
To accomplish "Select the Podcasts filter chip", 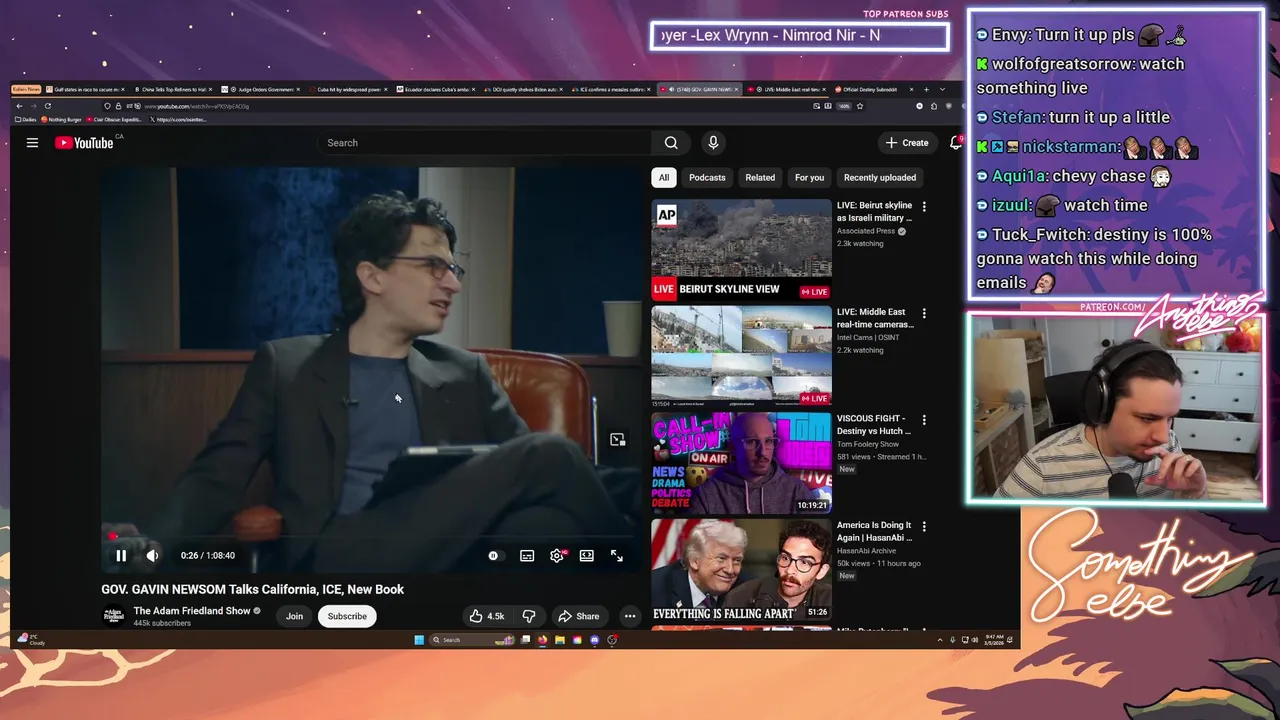I will (707, 178).
